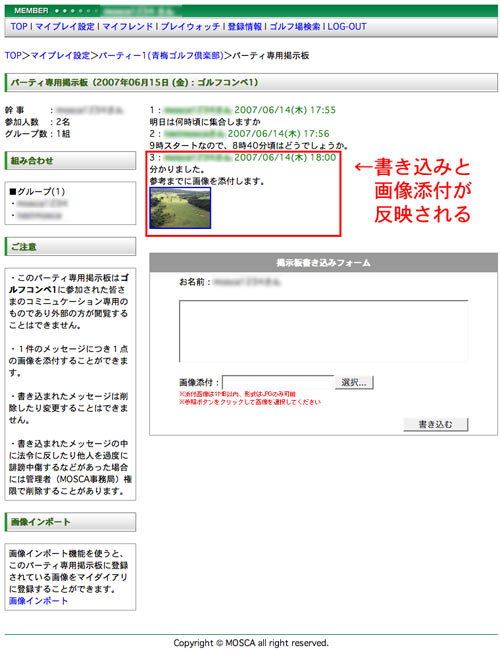500x650 pixels.
Task: Click the ご注意 sidebar header
Action: coord(70,246)
